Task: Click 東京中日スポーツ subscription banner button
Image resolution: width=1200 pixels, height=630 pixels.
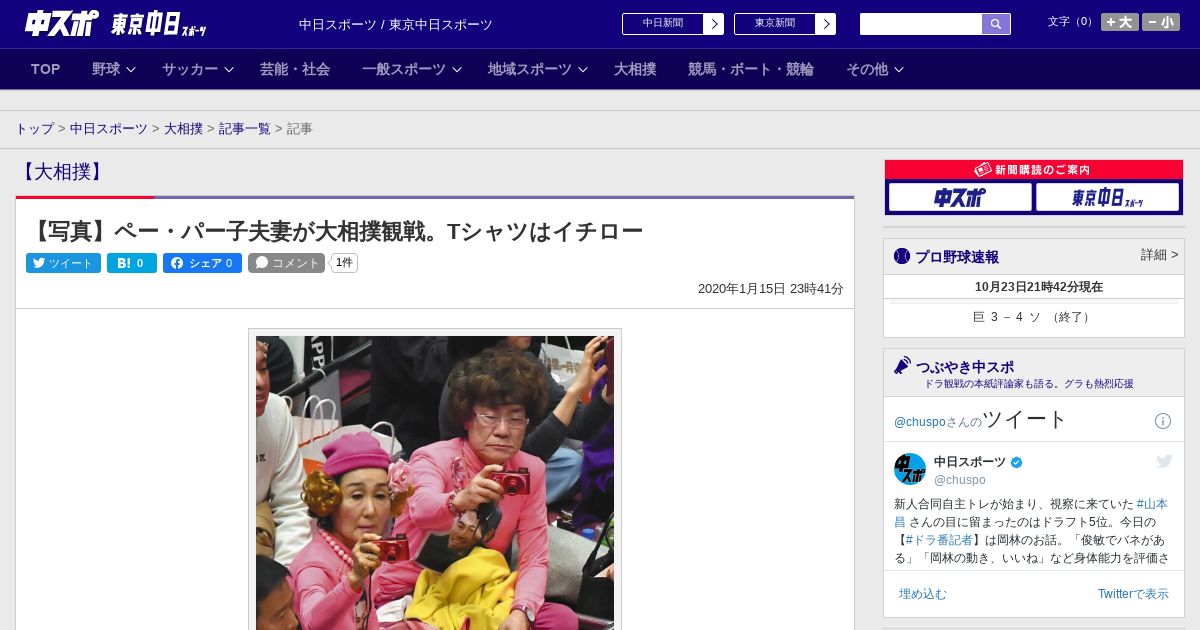Action: tap(1108, 198)
